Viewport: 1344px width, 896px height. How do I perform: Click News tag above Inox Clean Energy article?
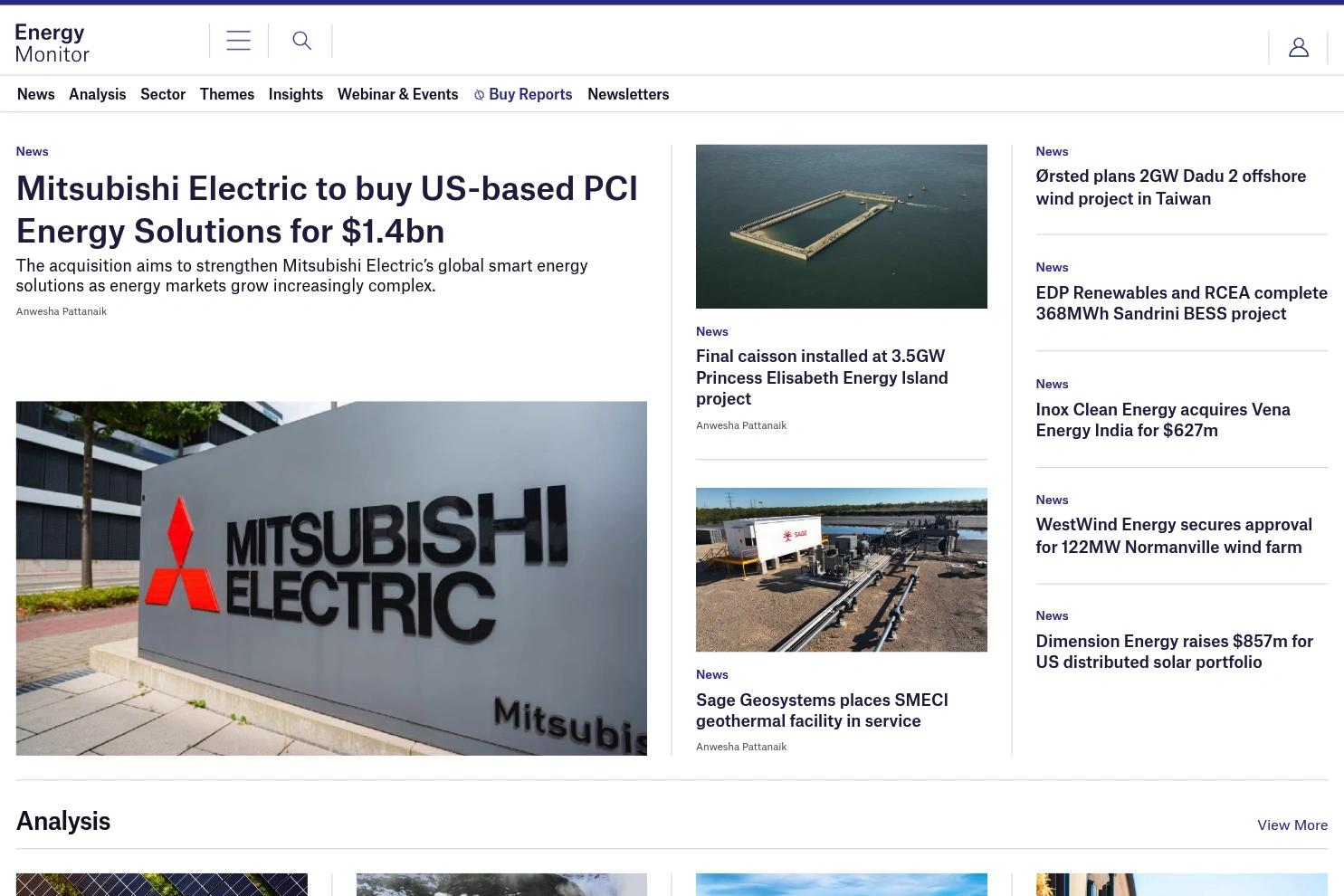[1052, 384]
